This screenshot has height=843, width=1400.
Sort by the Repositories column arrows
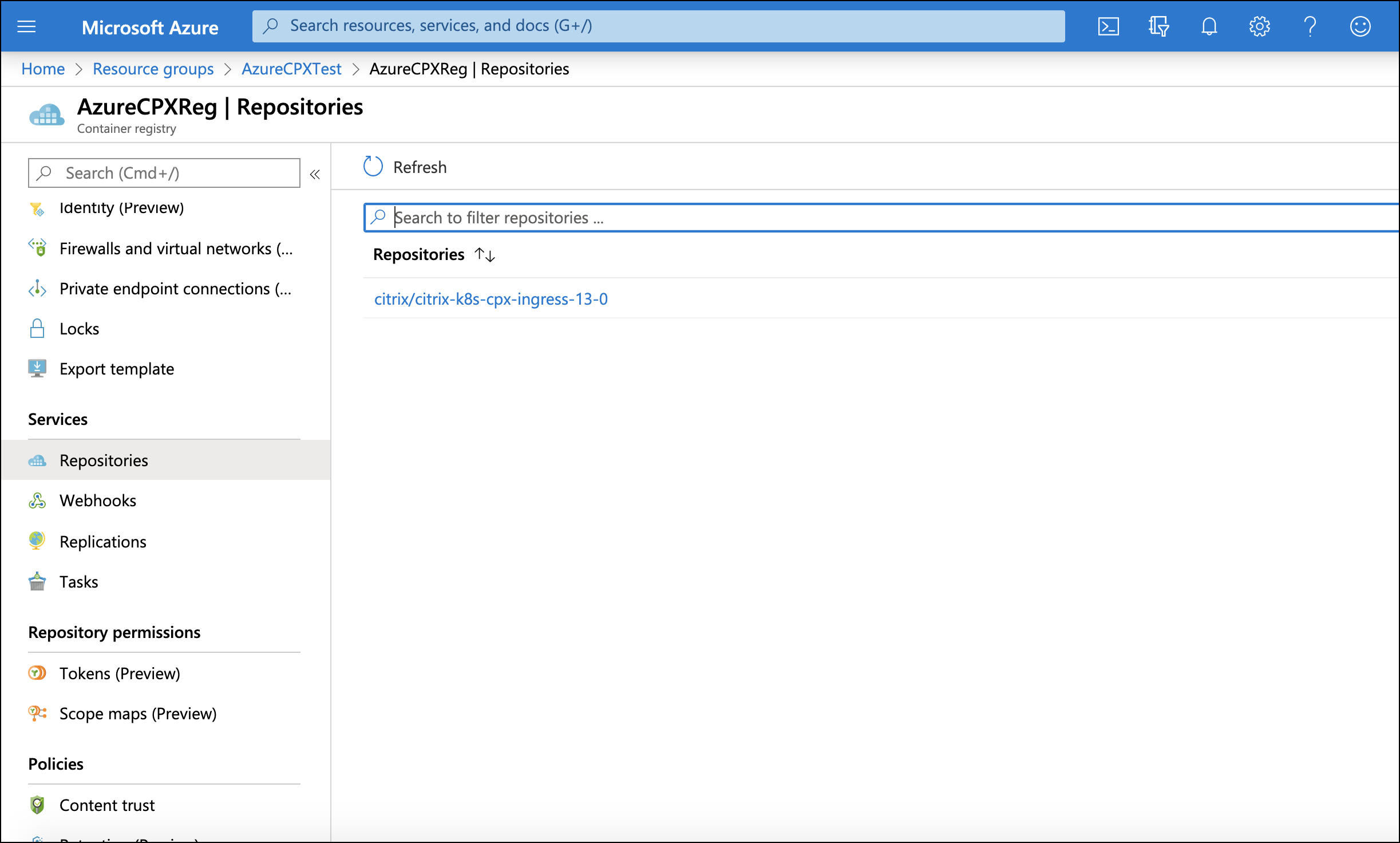(x=485, y=254)
